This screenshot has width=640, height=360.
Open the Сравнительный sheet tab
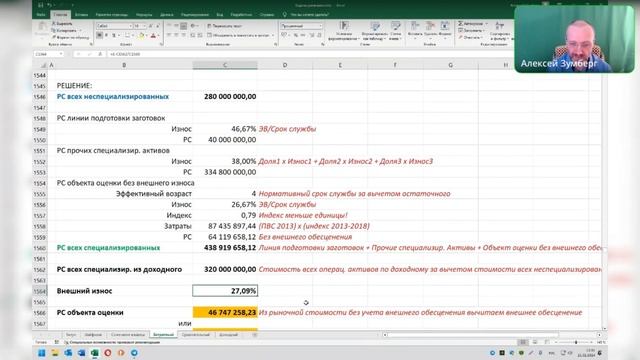[x=196, y=335]
